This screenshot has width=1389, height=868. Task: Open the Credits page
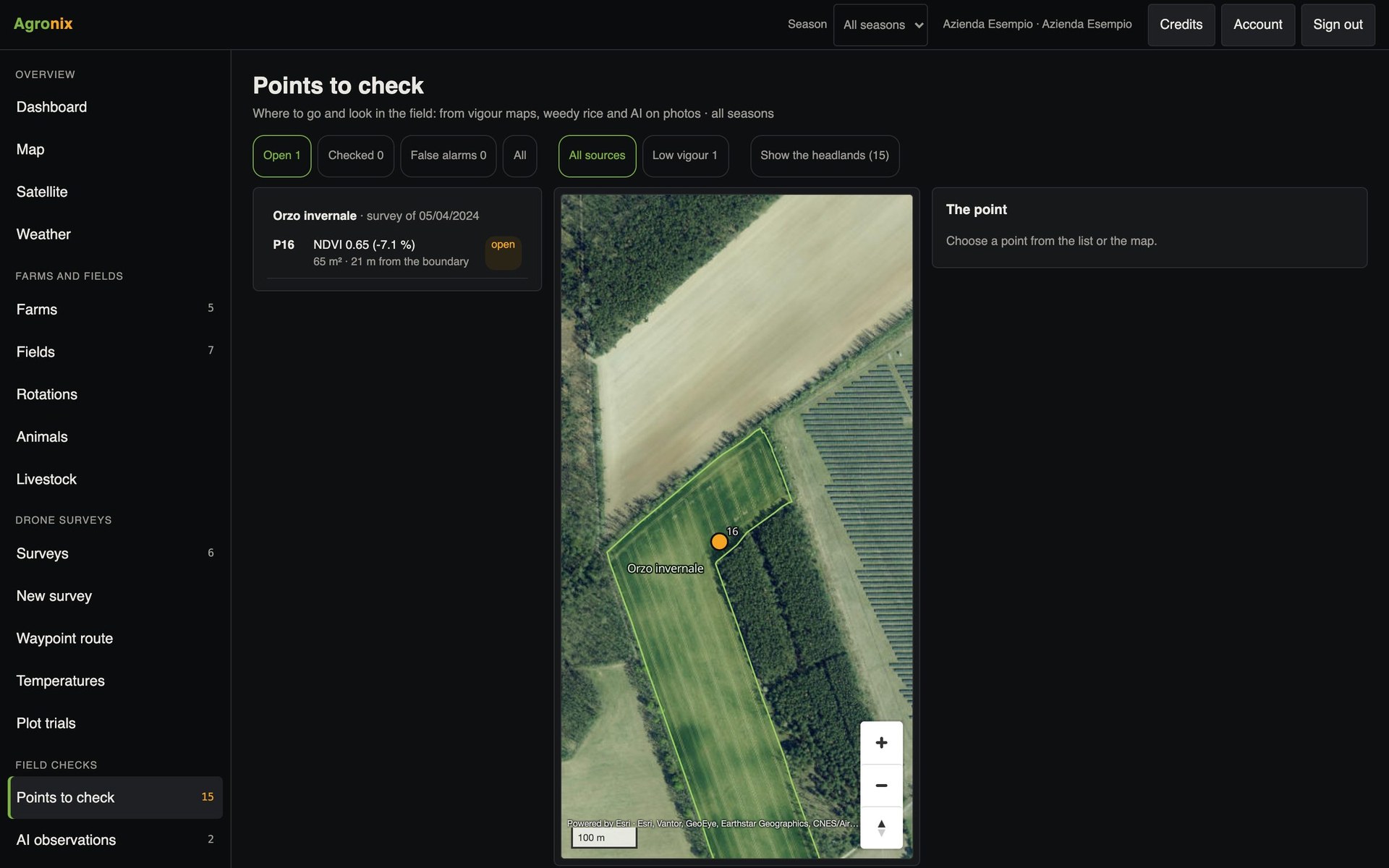[x=1181, y=25]
